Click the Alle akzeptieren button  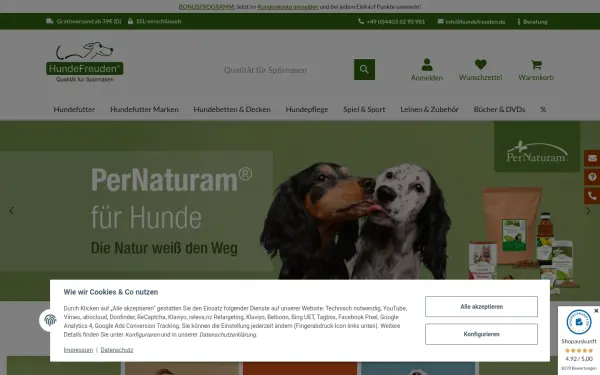pos(481,307)
